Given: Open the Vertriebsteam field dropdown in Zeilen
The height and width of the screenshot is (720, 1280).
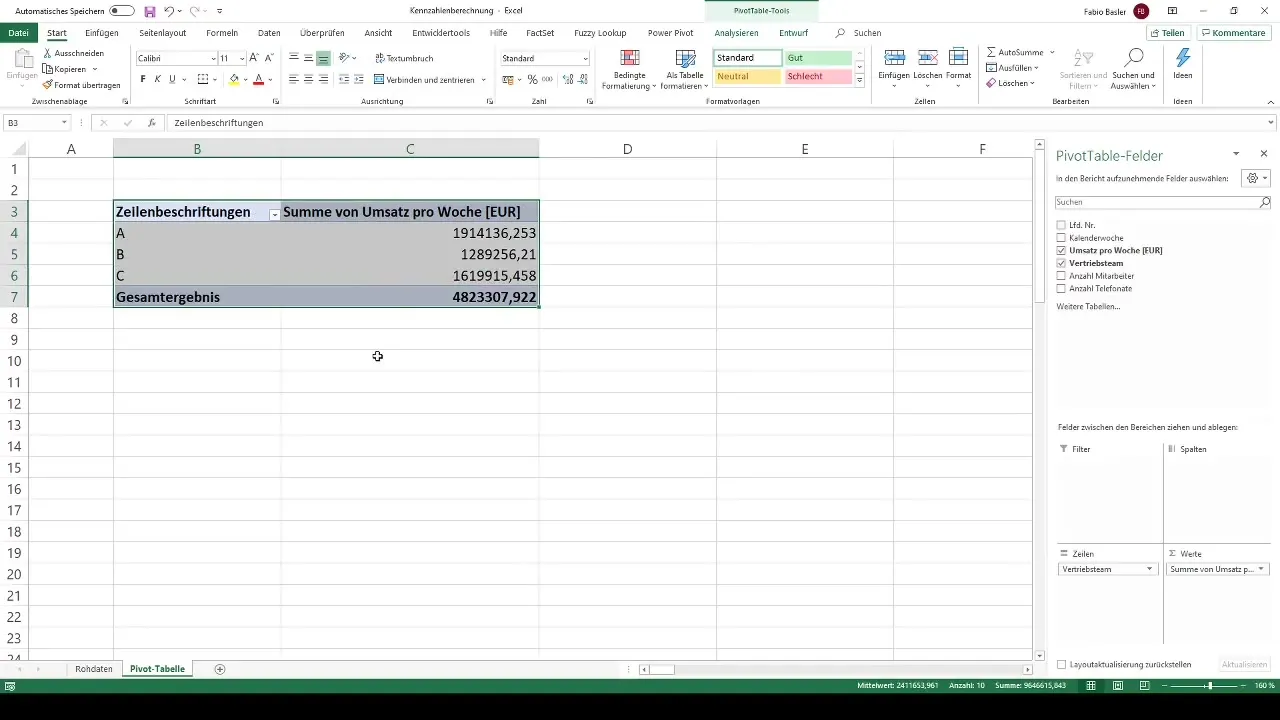Looking at the screenshot, I should click(x=1150, y=569).
